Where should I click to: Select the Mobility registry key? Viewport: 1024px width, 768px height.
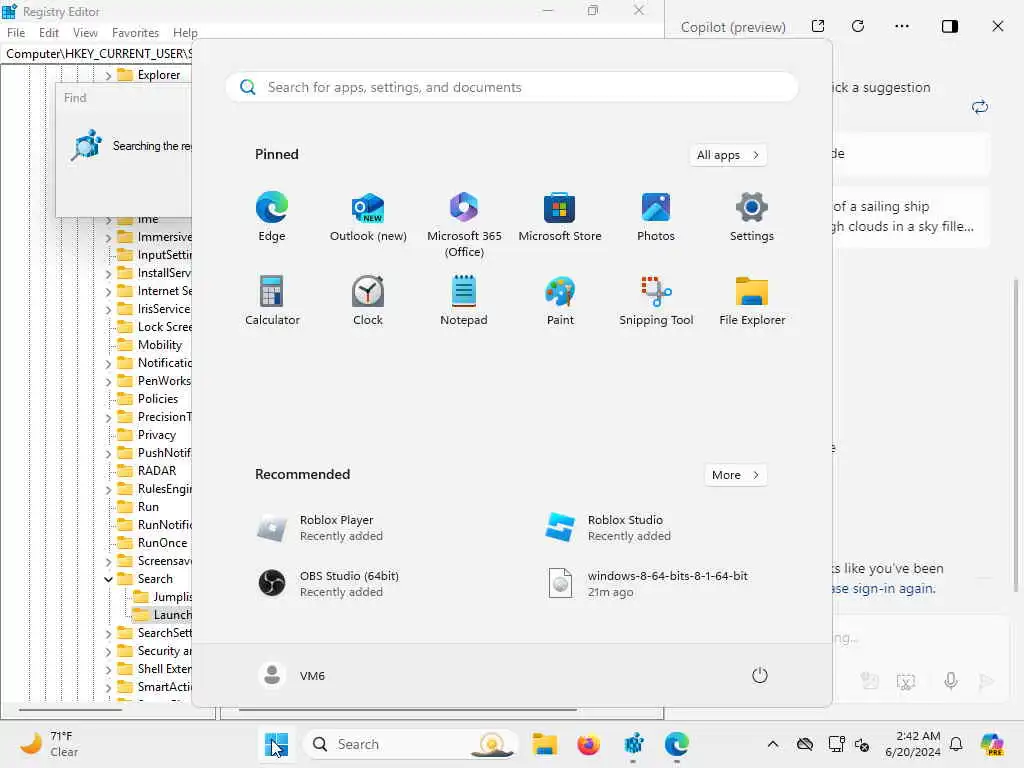click(x=159, y=345)
